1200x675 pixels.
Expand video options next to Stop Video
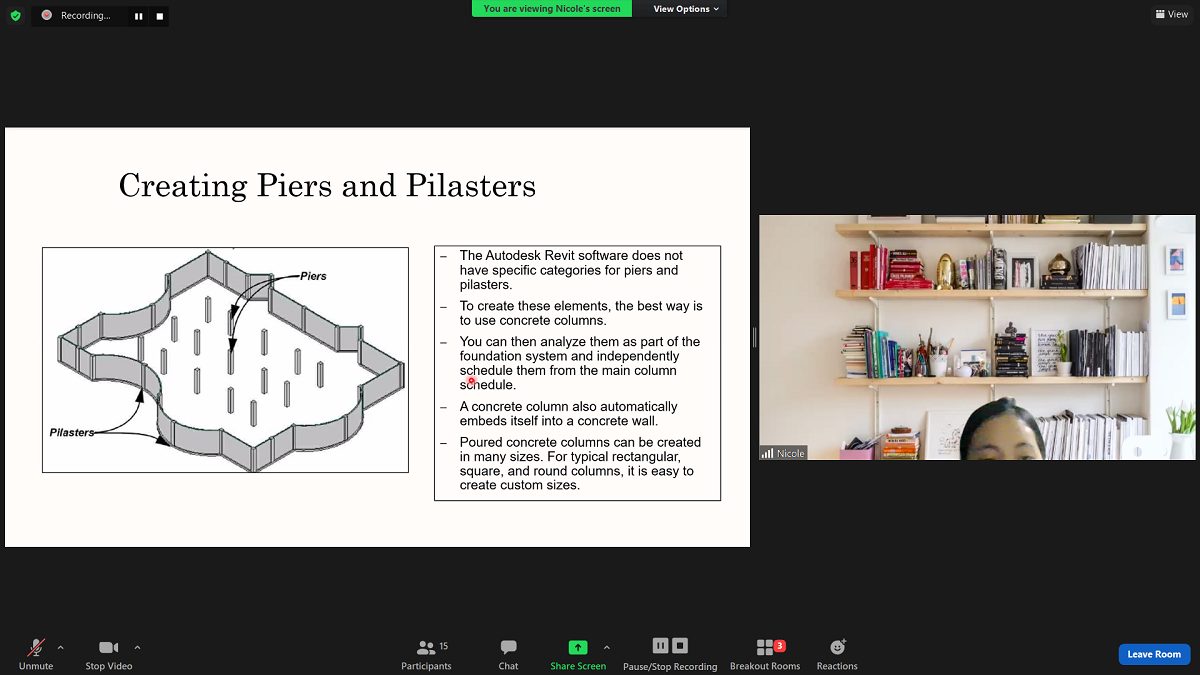point(137,647)
